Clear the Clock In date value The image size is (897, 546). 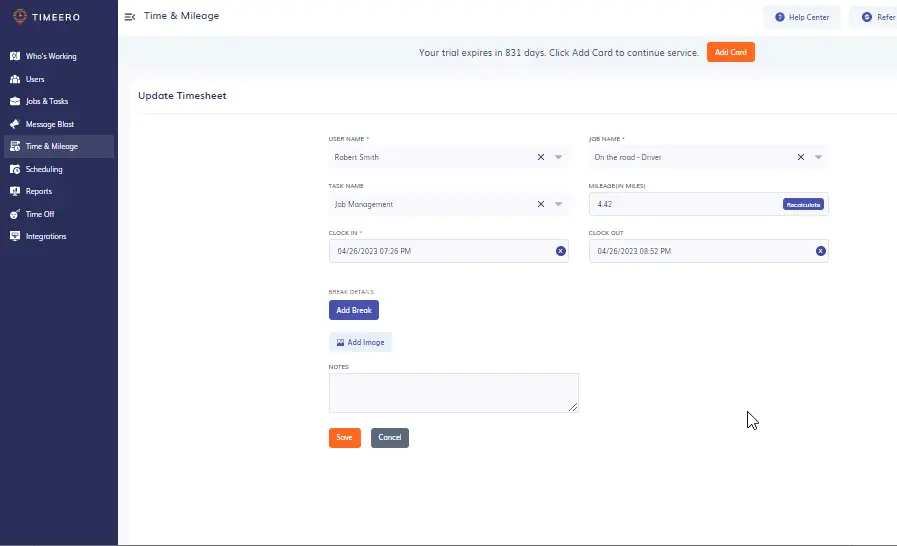pyautogui.click(x=561, y=251)
